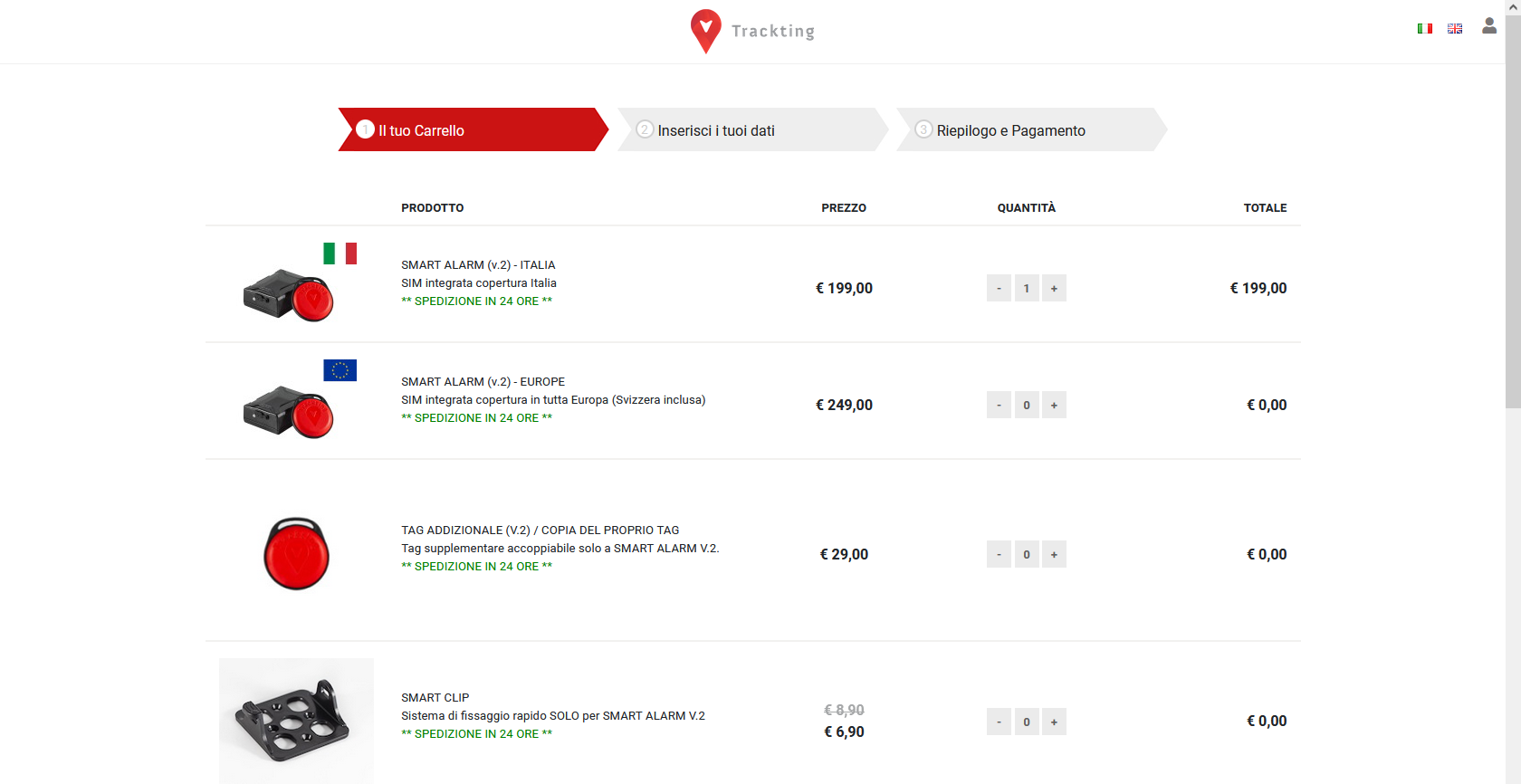1521x784 pixels.
Task: Click the Smart Alarm Italia product image
Action: click(297, 283)
